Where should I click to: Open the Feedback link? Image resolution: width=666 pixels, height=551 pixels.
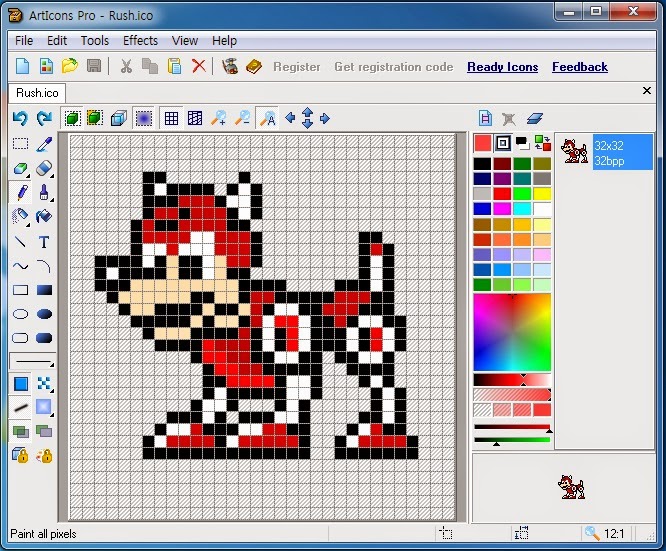coord(580,67)
